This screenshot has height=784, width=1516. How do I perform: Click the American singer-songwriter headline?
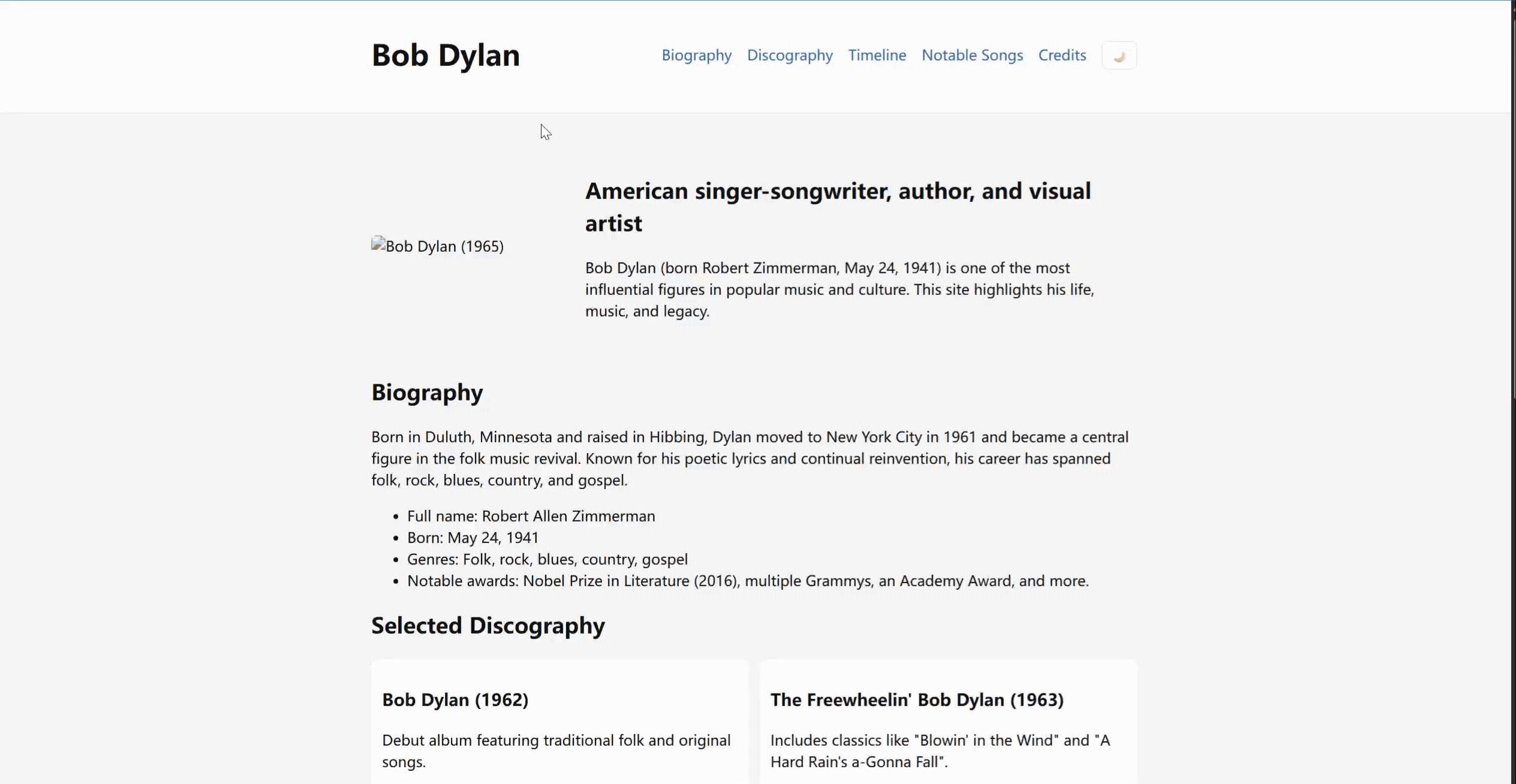point(838,207)
